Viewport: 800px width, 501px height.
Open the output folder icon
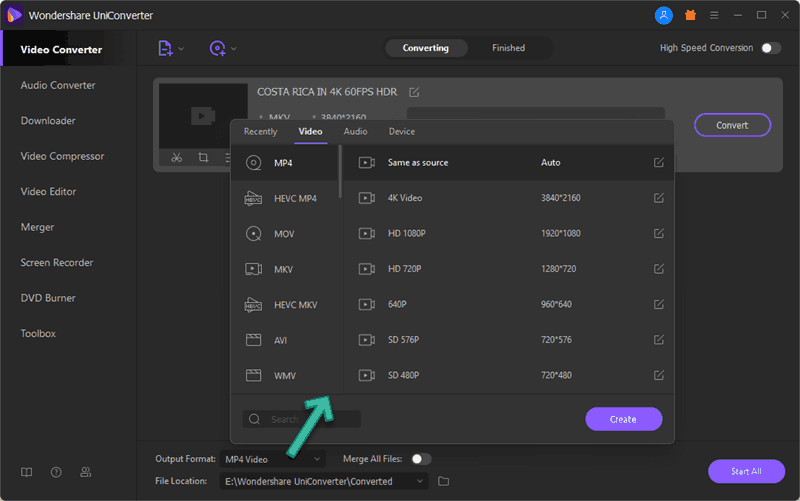tap(443, 481)
